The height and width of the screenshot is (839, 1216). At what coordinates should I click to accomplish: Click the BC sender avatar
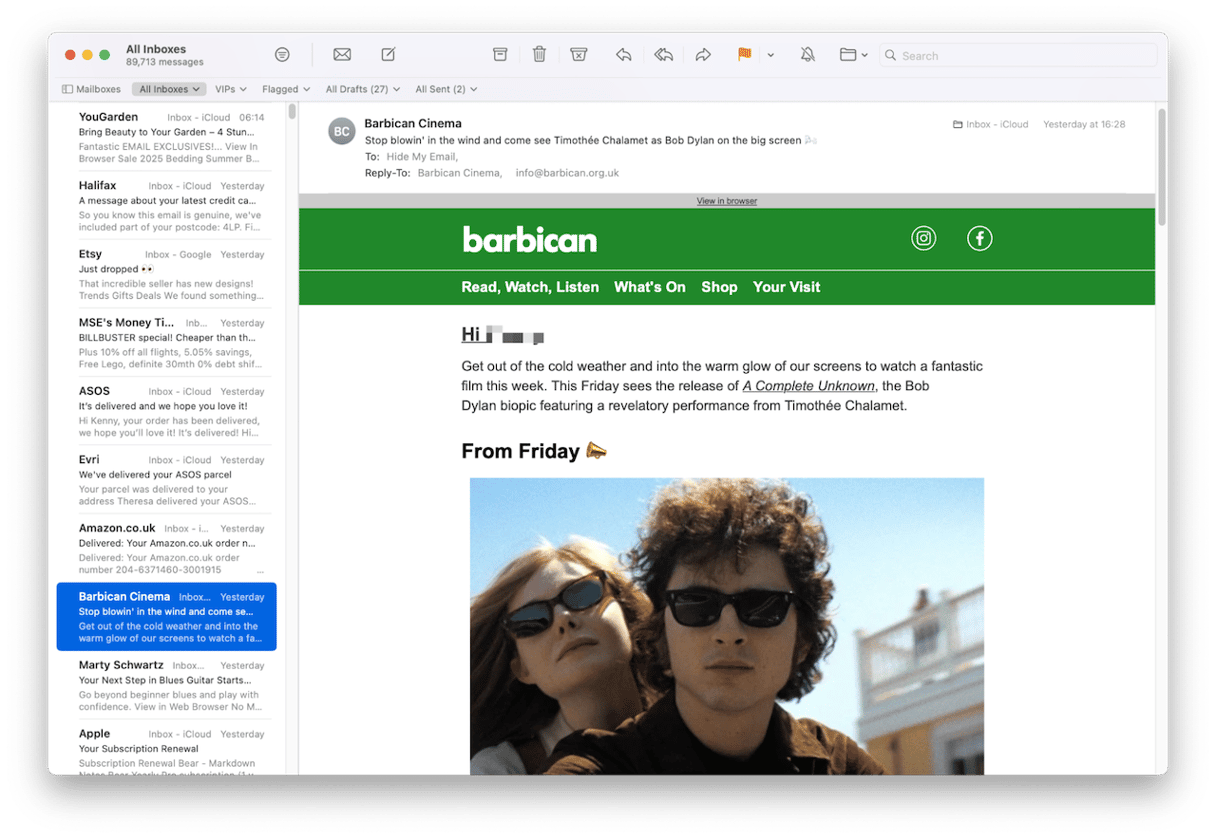pyautogui.click(x=342, y=131)
